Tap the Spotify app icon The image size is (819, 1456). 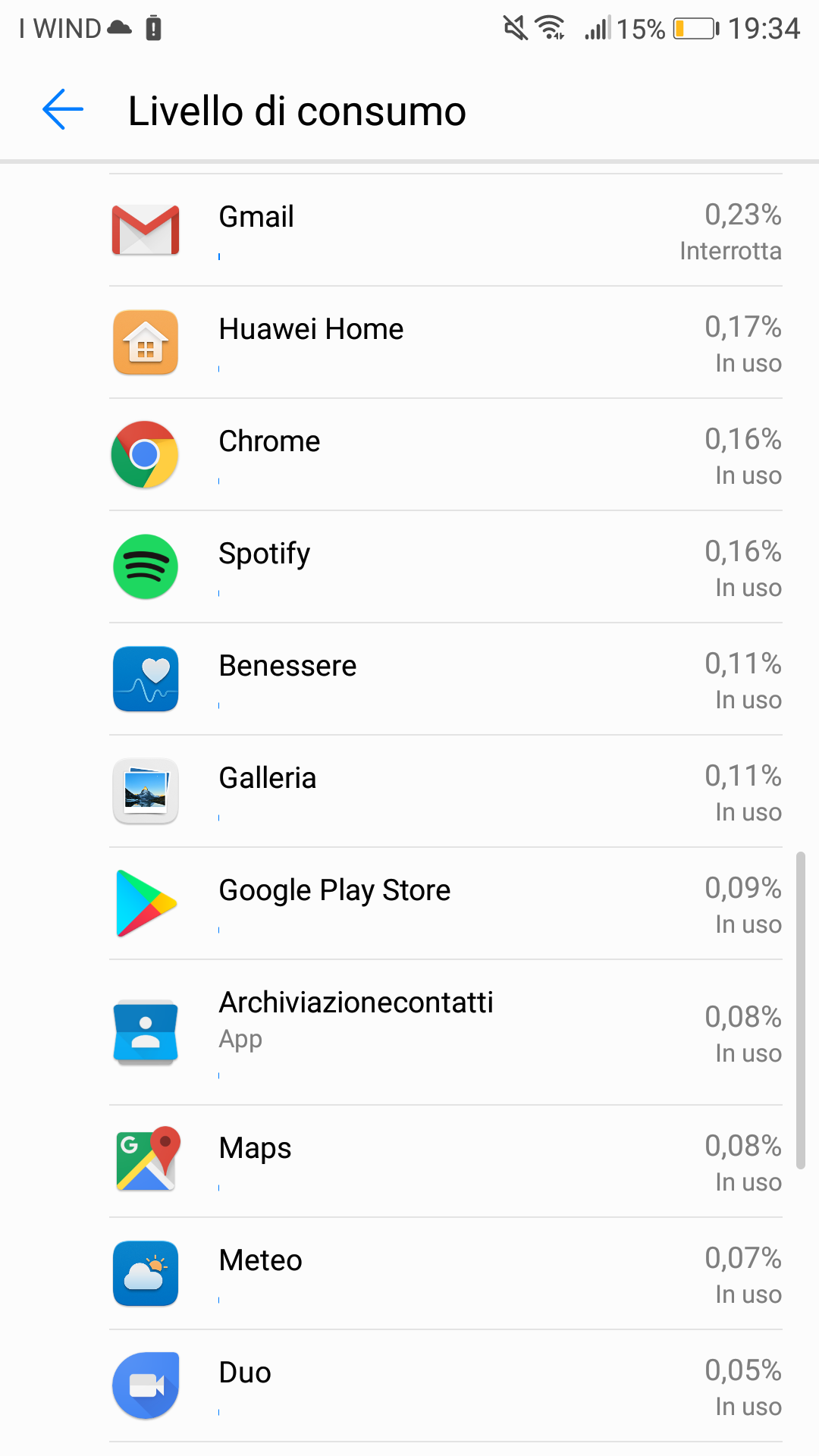[146, 566]
